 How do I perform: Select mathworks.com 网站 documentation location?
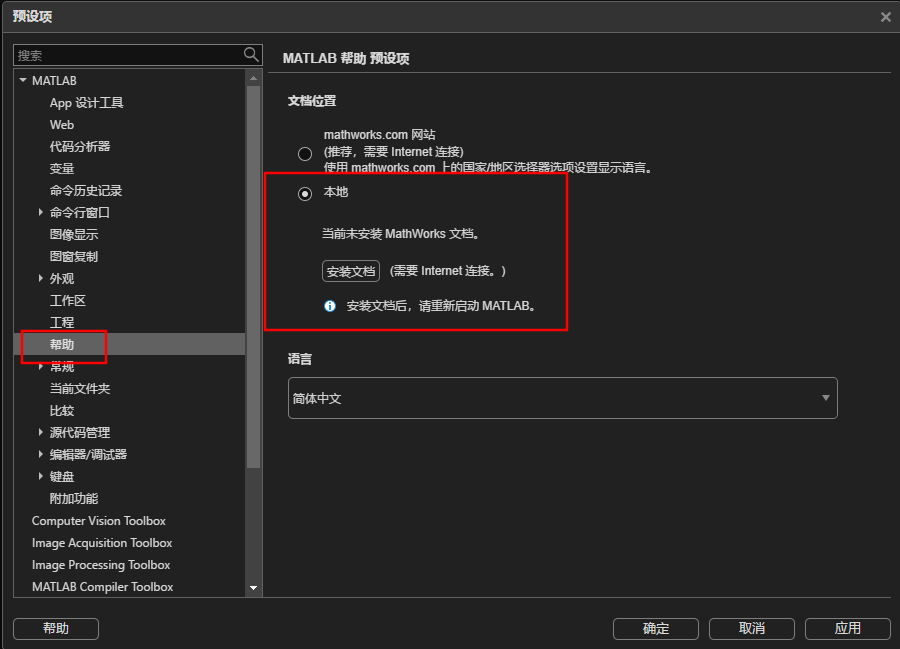coord(305,154)
